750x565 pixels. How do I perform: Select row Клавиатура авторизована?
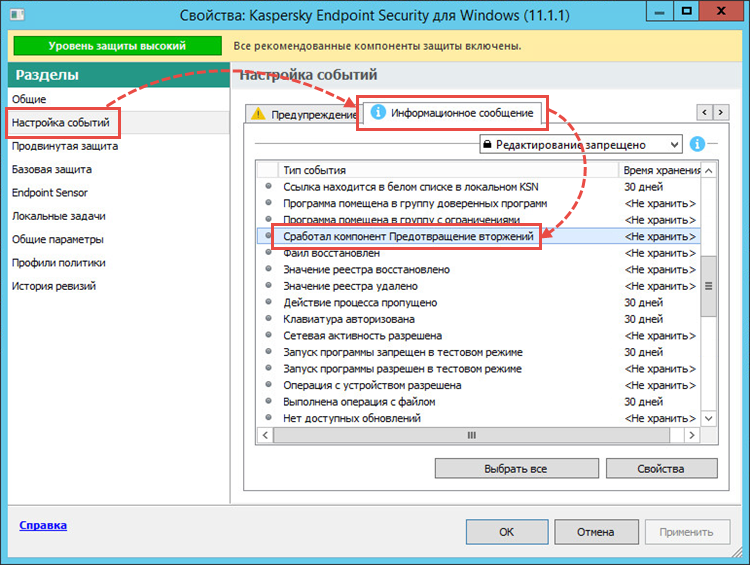pos(478,319)
